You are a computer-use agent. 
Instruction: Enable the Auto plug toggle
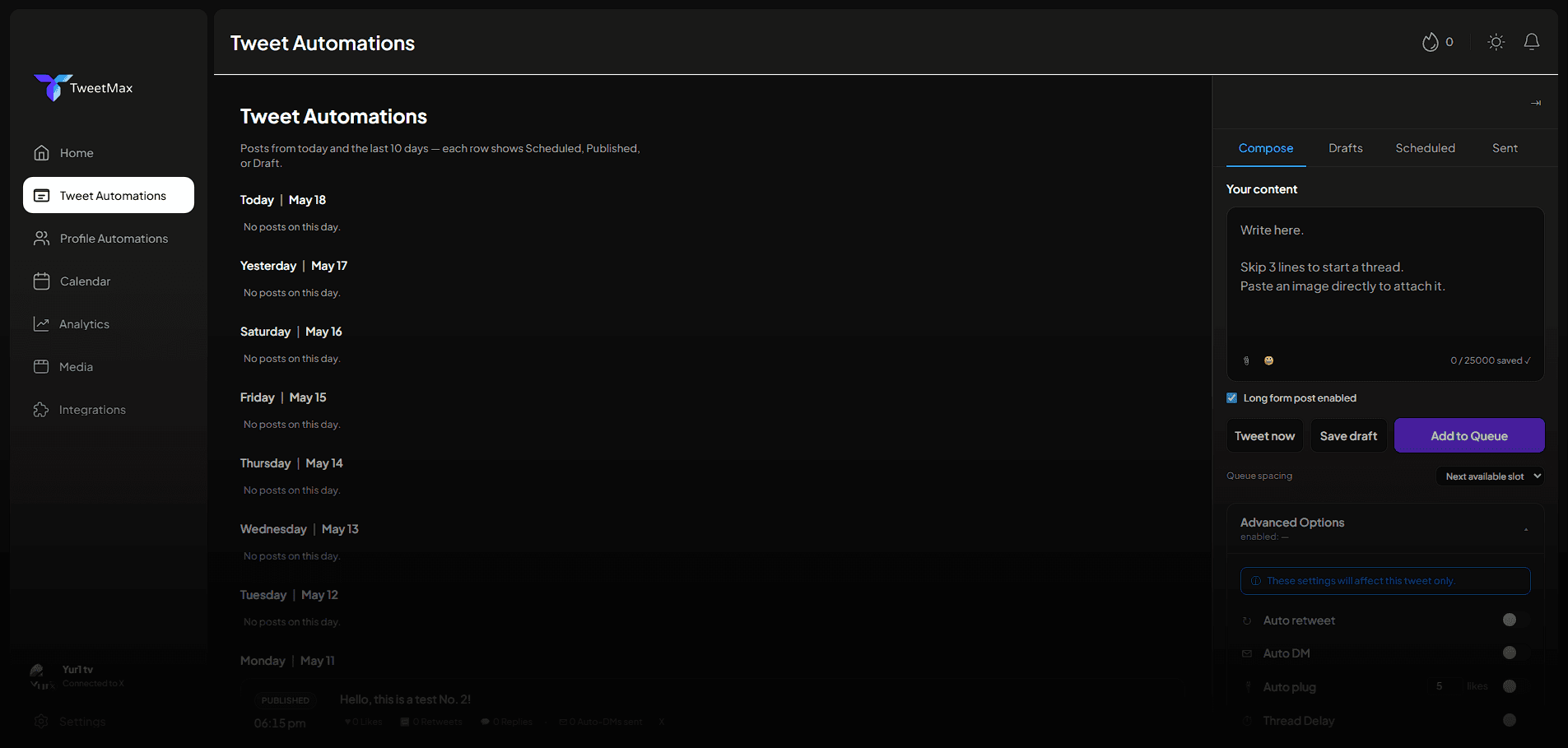click(1515, 686)
